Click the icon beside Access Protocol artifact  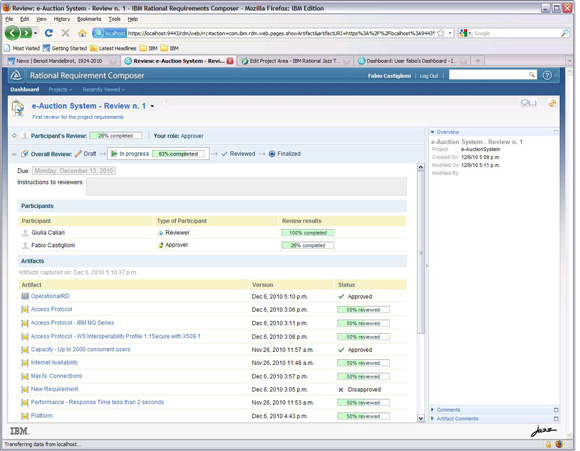25,309
